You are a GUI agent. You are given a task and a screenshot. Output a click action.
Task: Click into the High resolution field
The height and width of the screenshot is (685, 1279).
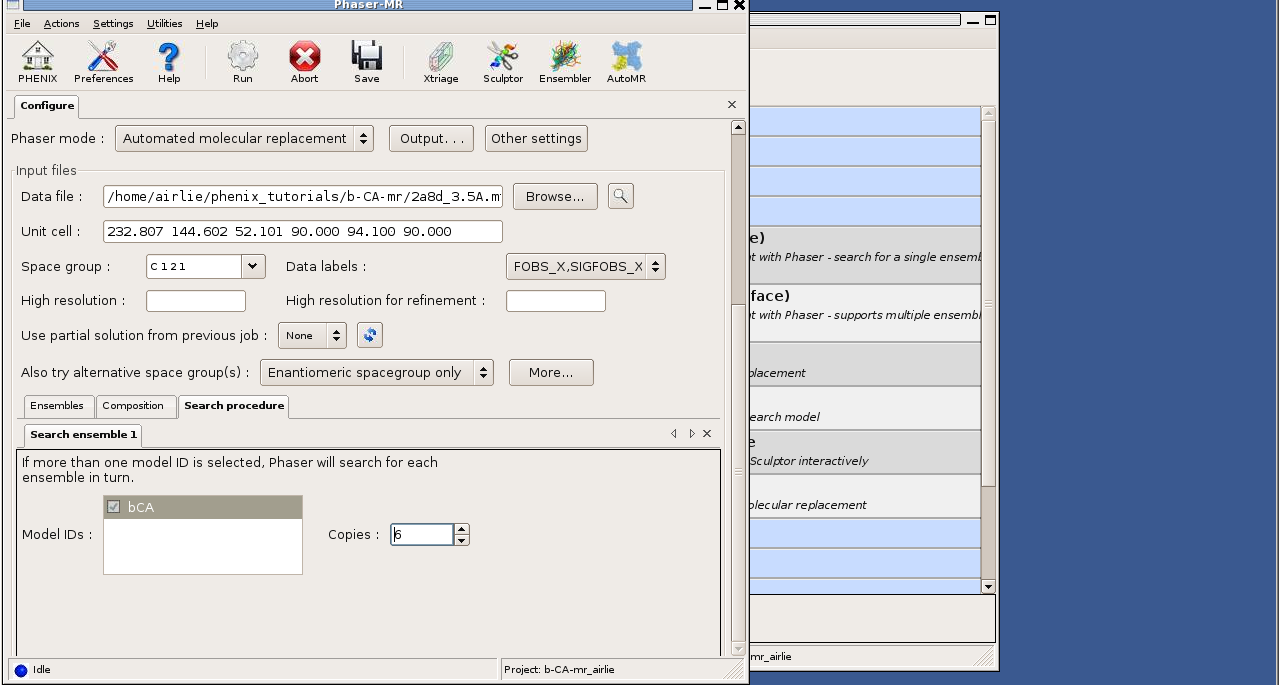(196, 301)
